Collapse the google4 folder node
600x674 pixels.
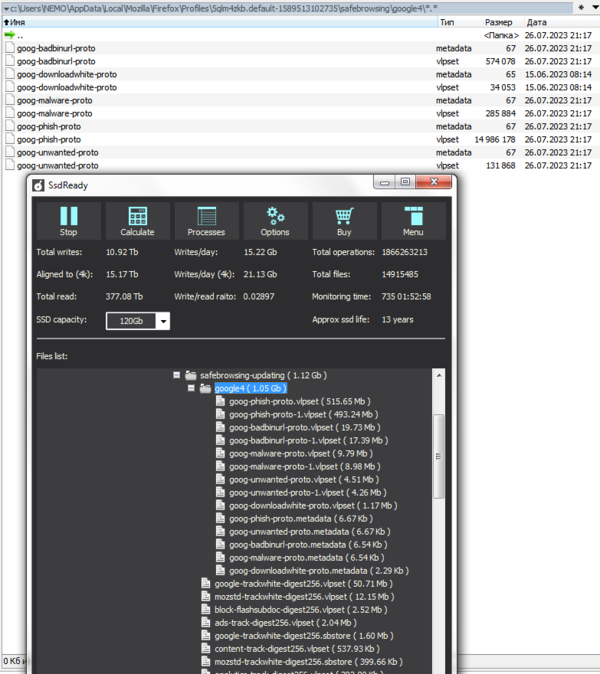tap(191, 388)
